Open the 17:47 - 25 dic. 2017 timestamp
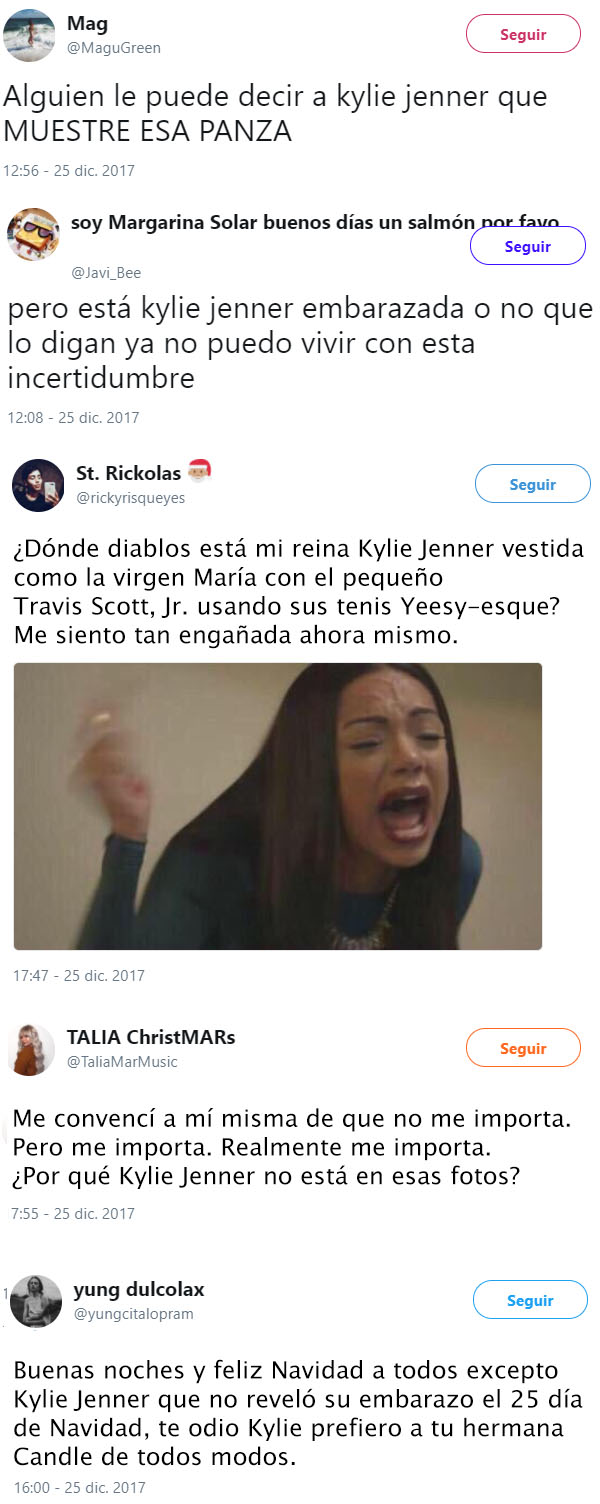The image size is (600, 1504). tap(79, 975)
